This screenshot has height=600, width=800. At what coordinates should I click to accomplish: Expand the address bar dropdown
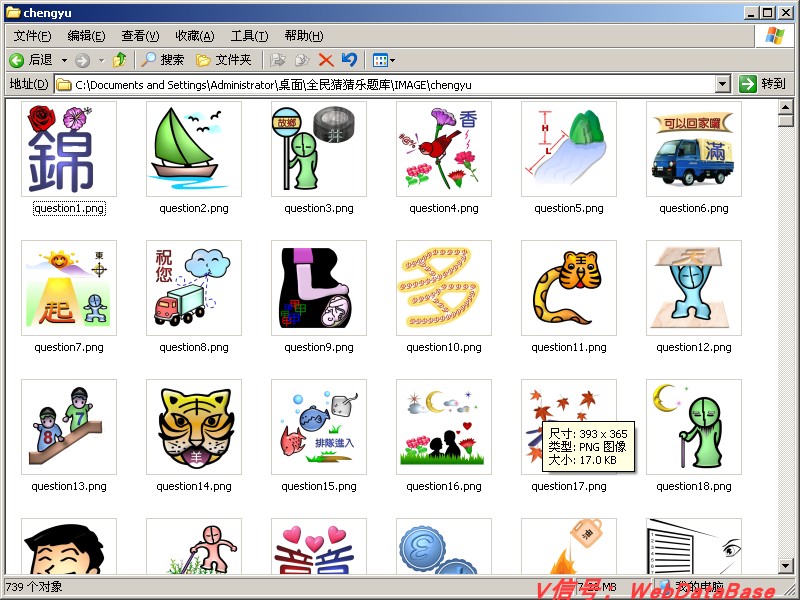pos(722,85)
